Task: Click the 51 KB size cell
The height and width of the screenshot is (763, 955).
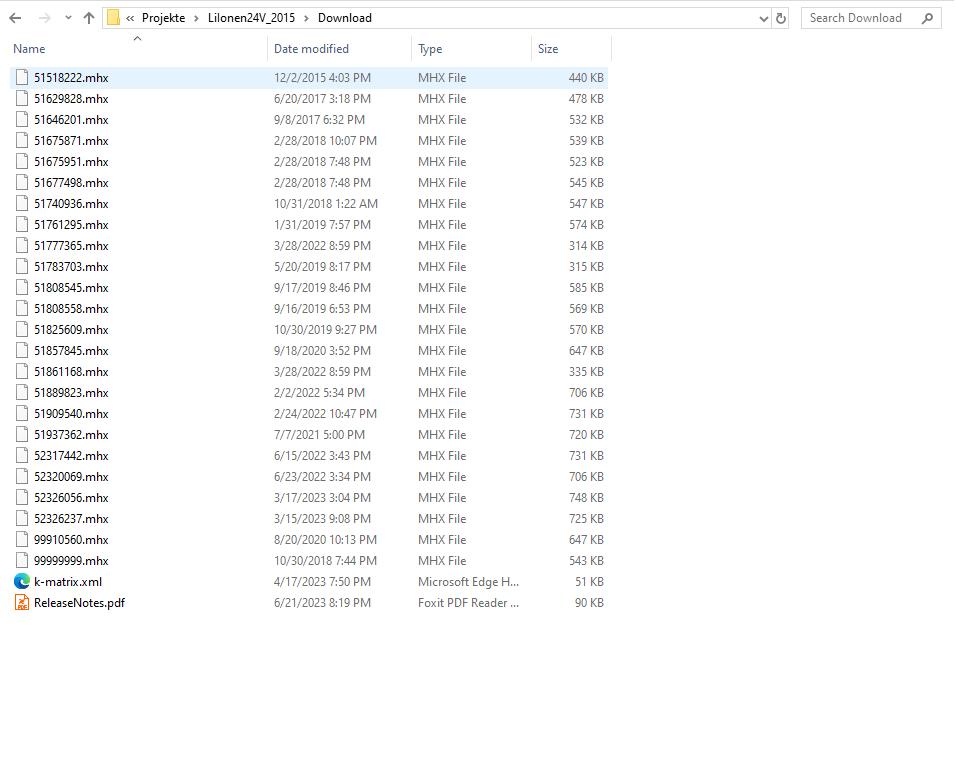Action: (x=589, y=582)
